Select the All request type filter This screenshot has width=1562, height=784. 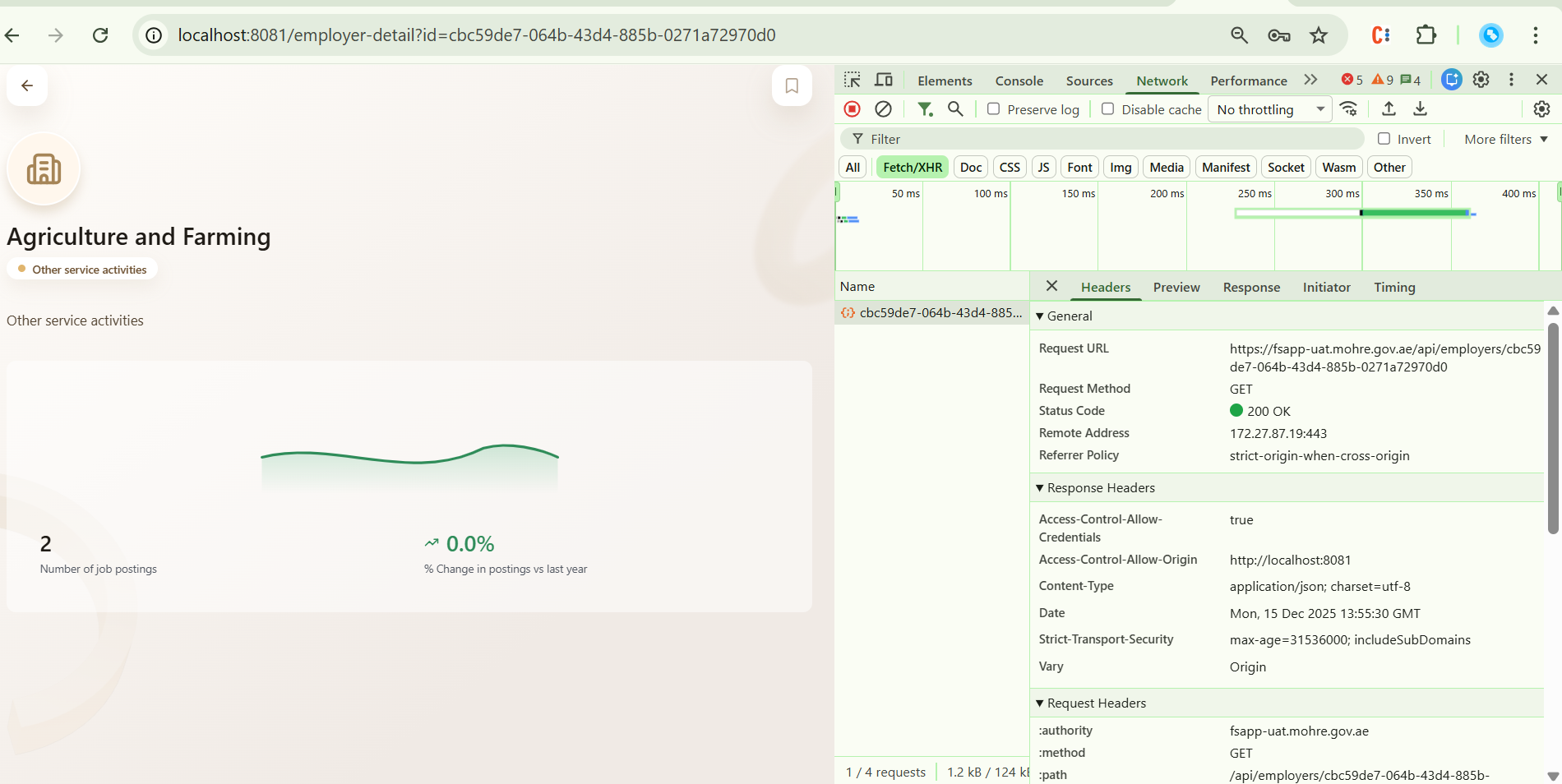[853, 167]
